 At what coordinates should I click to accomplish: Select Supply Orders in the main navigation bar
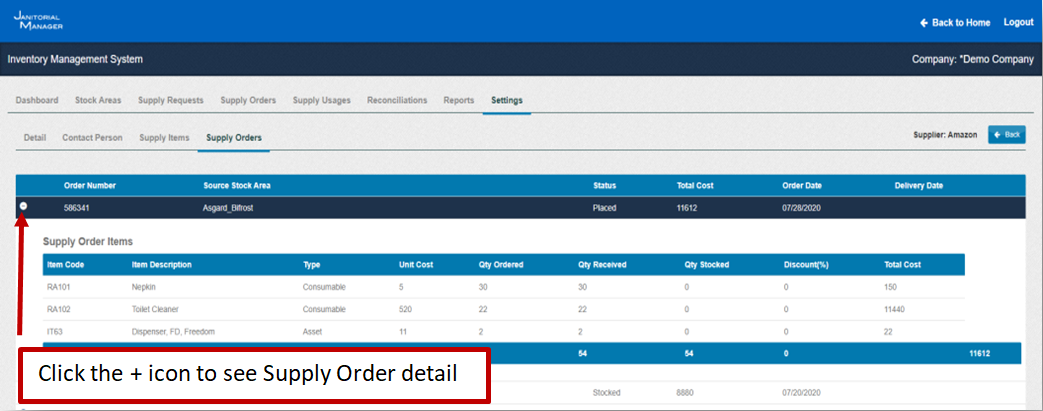(248, 100)
